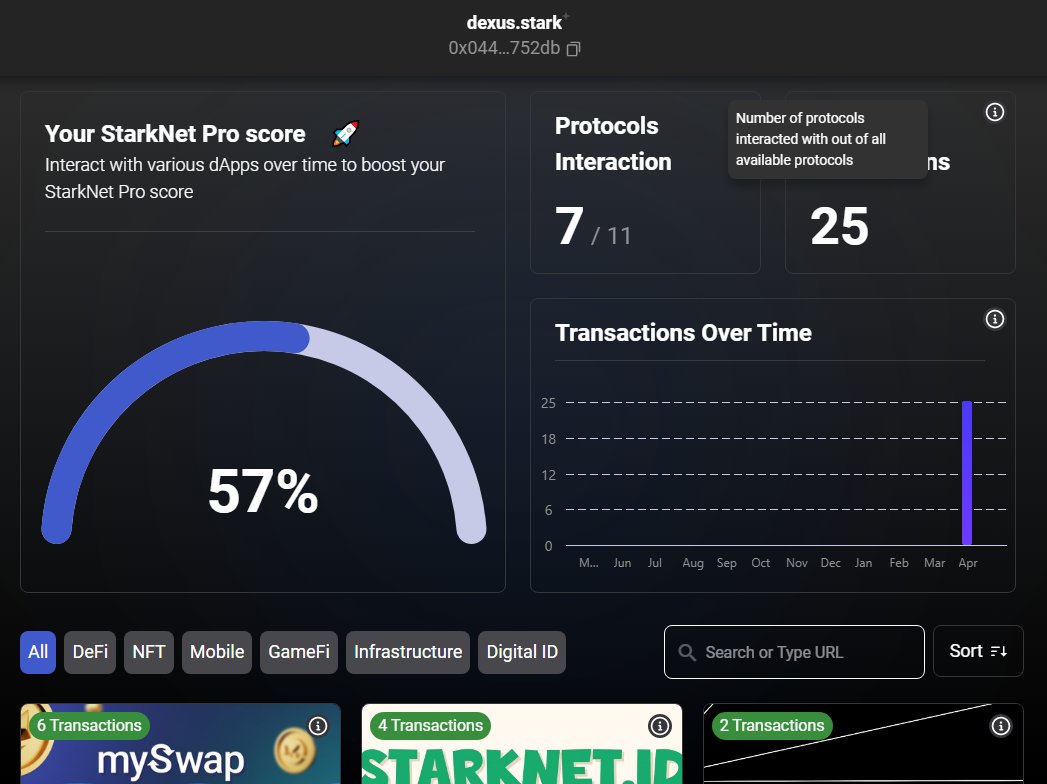Switch to the Infrastructure category
1047x784 pixels.
pyautogui.click(x=408, y=652)
